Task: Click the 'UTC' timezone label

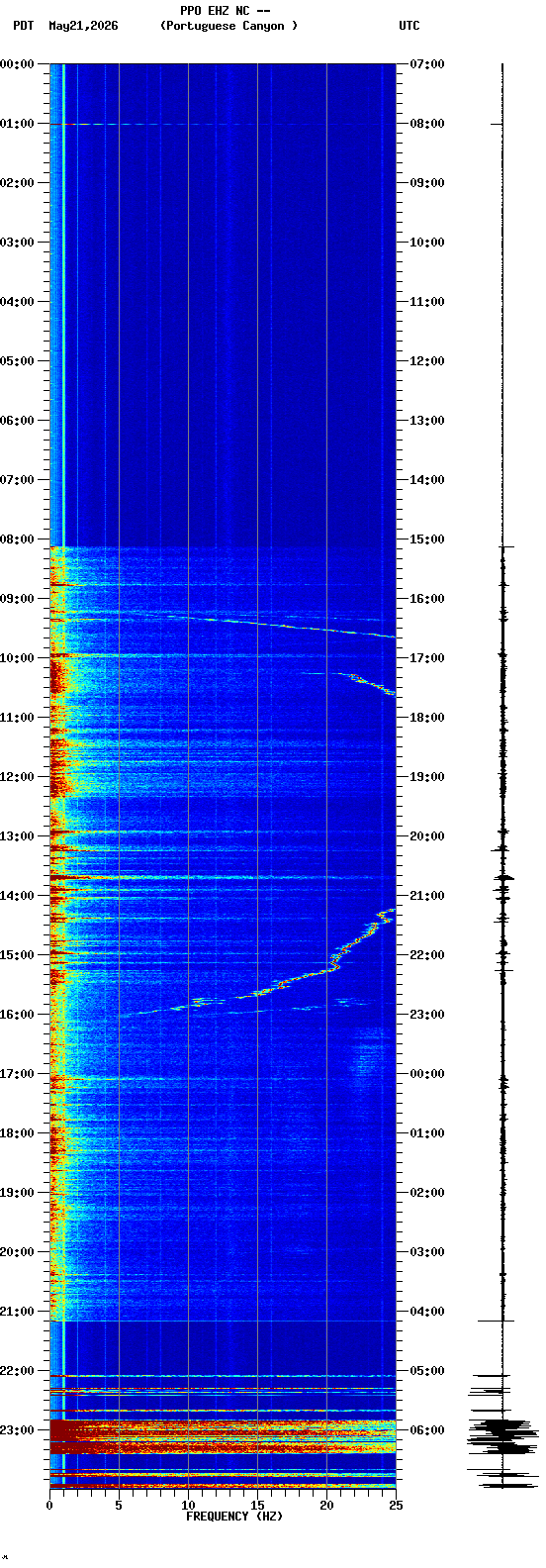Action: 409,26
